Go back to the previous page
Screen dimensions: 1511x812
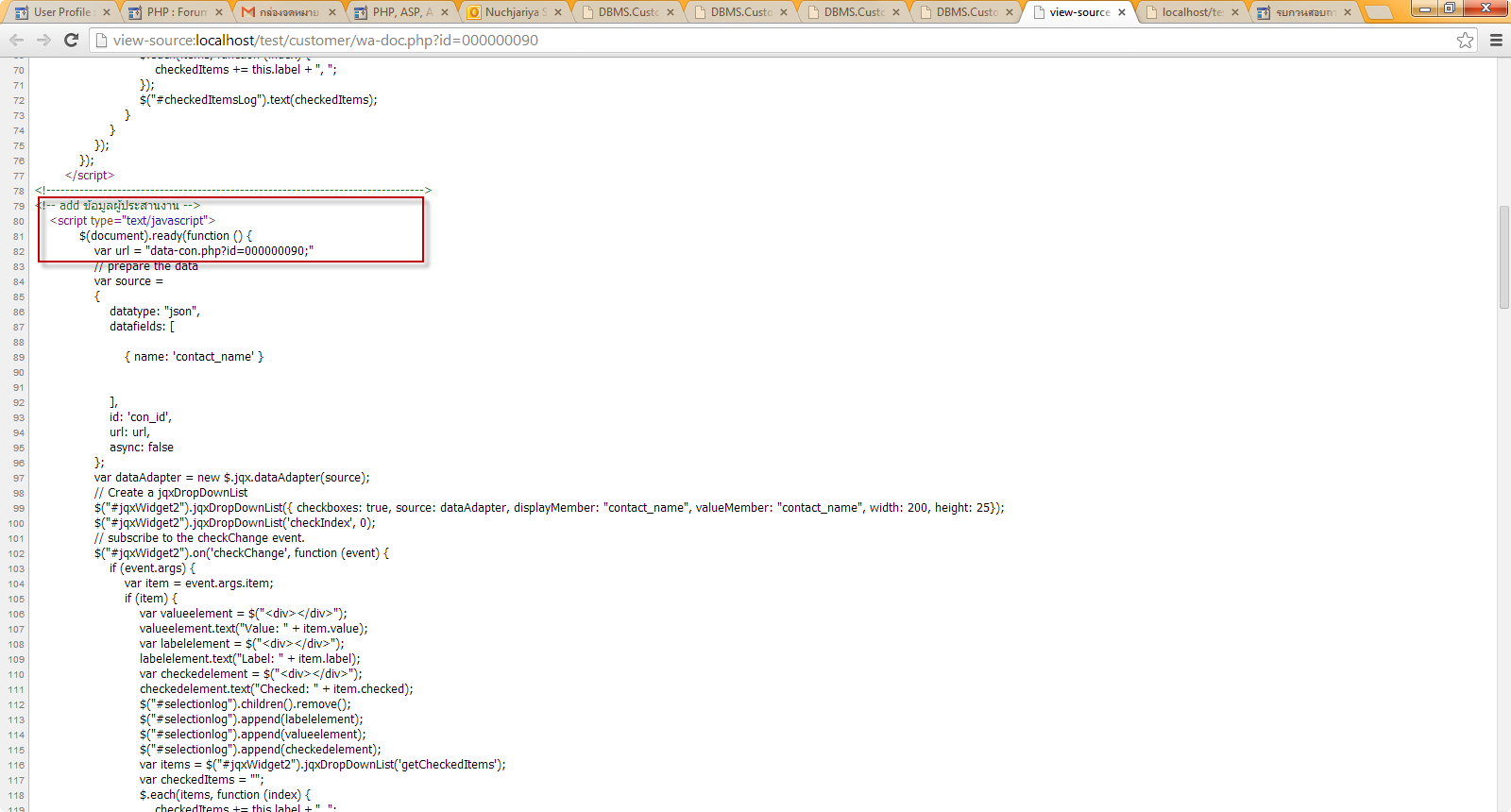point(16,40)
